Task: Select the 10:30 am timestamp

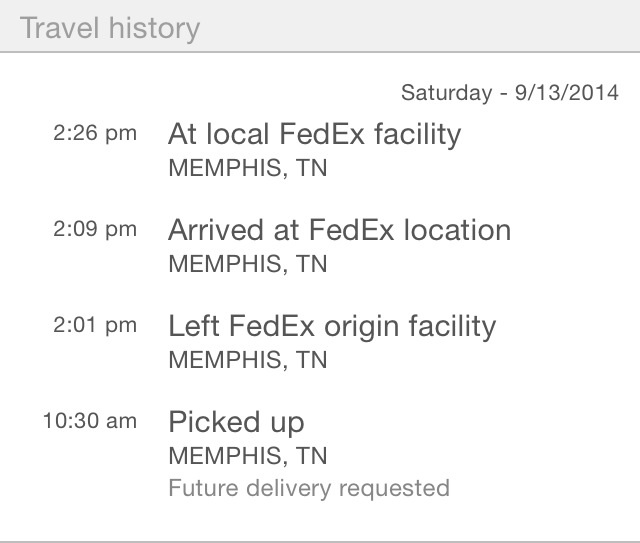Action: pyautogui.click(x=90, y=421)
